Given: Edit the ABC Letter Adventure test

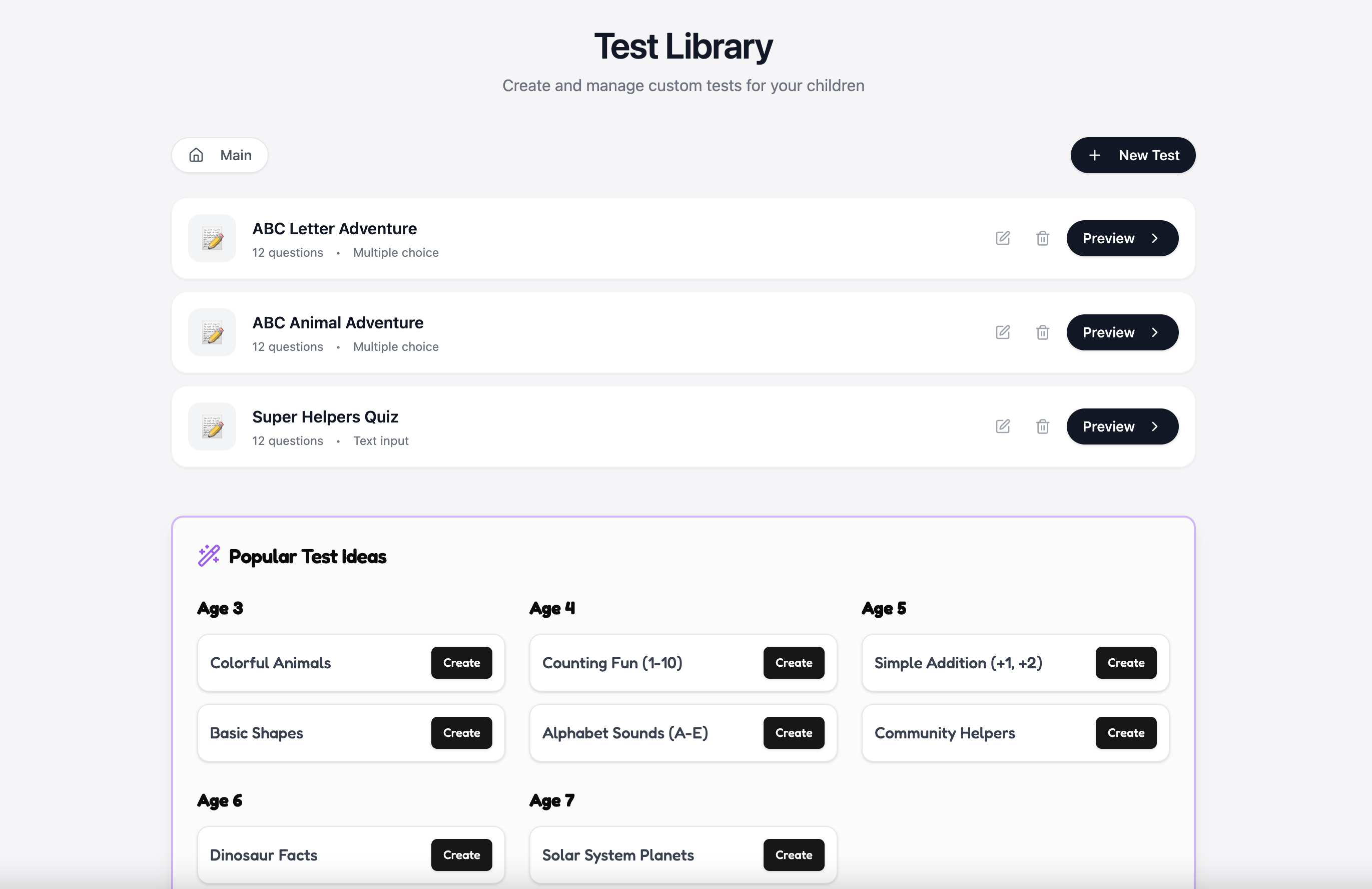Looking at the screenshot, I should point(1003,238).
